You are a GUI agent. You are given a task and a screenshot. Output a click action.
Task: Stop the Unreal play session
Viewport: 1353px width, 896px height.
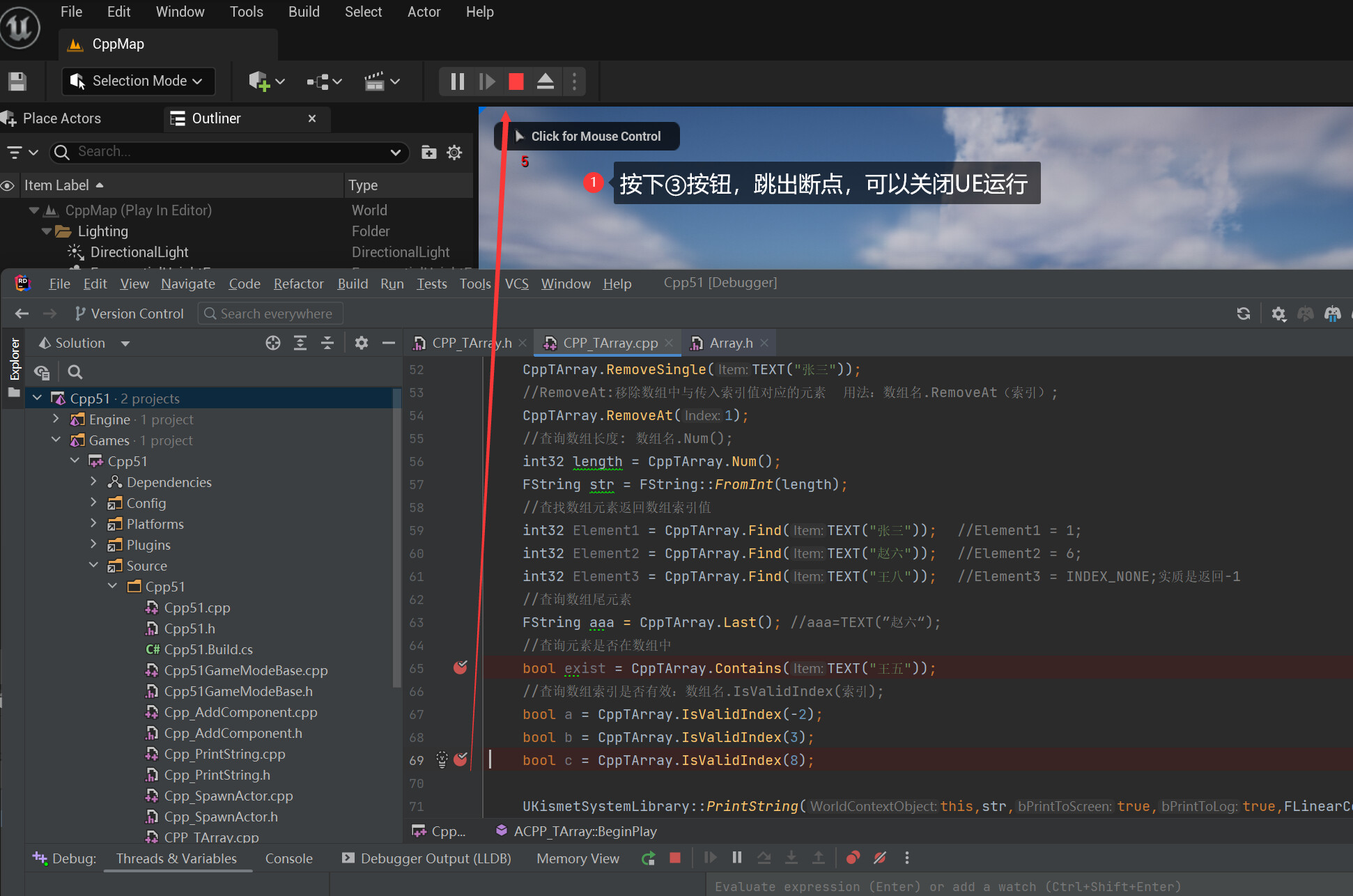click(516, 82)
